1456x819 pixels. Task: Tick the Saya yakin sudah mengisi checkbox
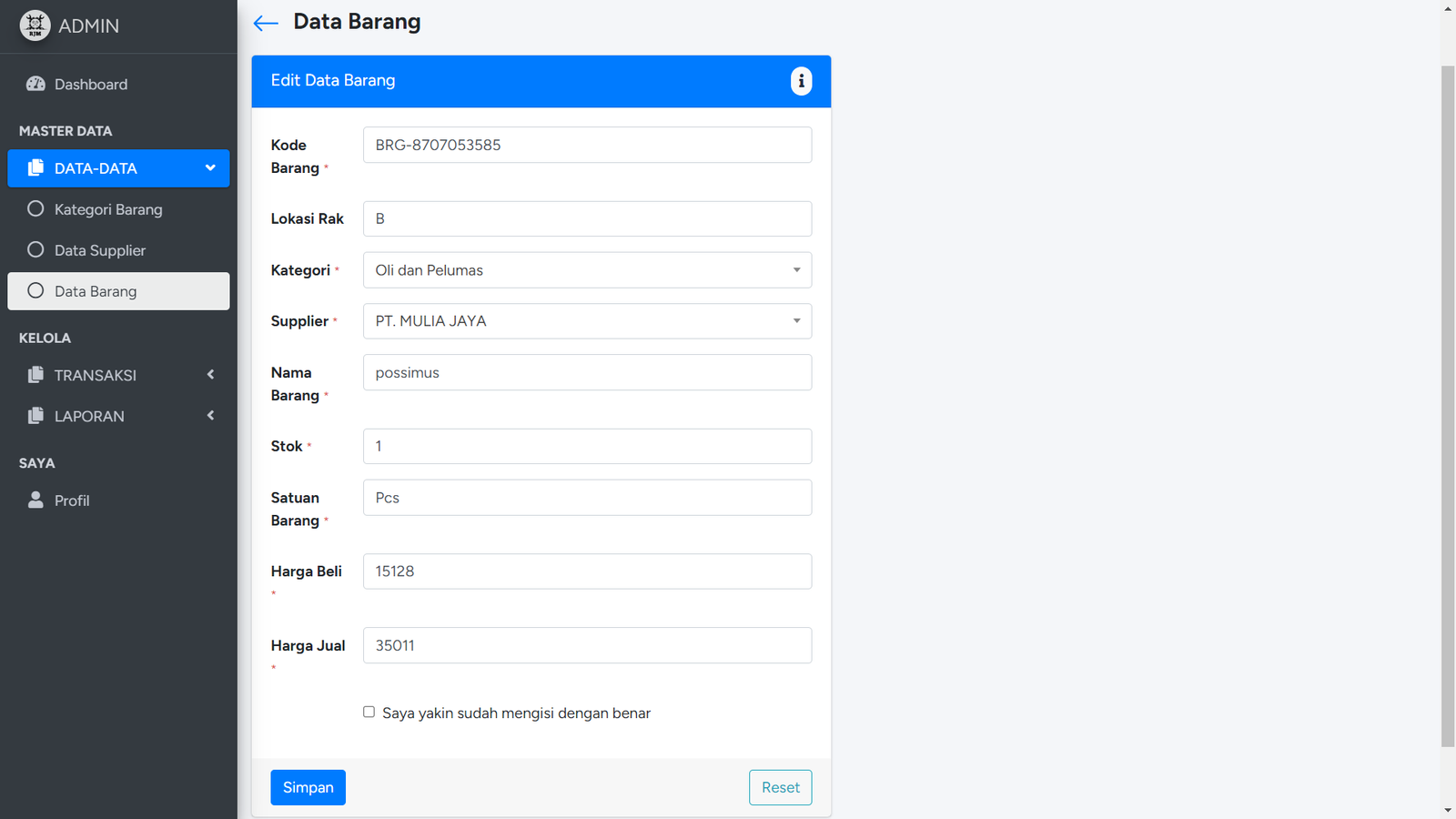pyautogui.click(x=369, y=712)
